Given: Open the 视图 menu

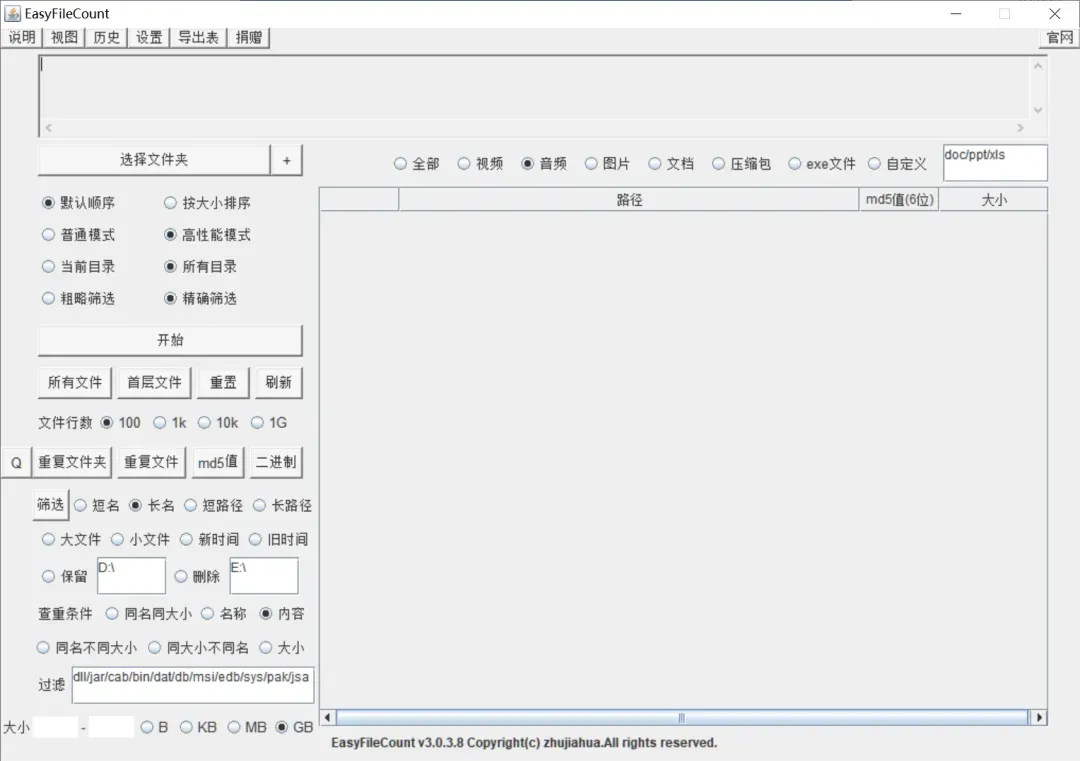Looking at the screenshot, I should click(x=64, y=37).
